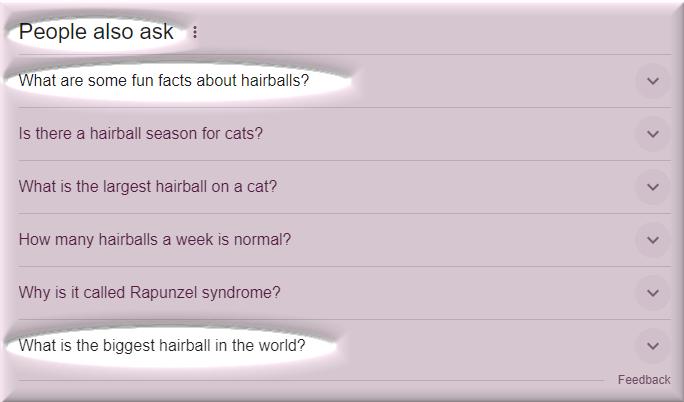This screenshot has width=684, height=402.
Task: Select the Rapunzel syndrome question text
Action: (150, 293)
